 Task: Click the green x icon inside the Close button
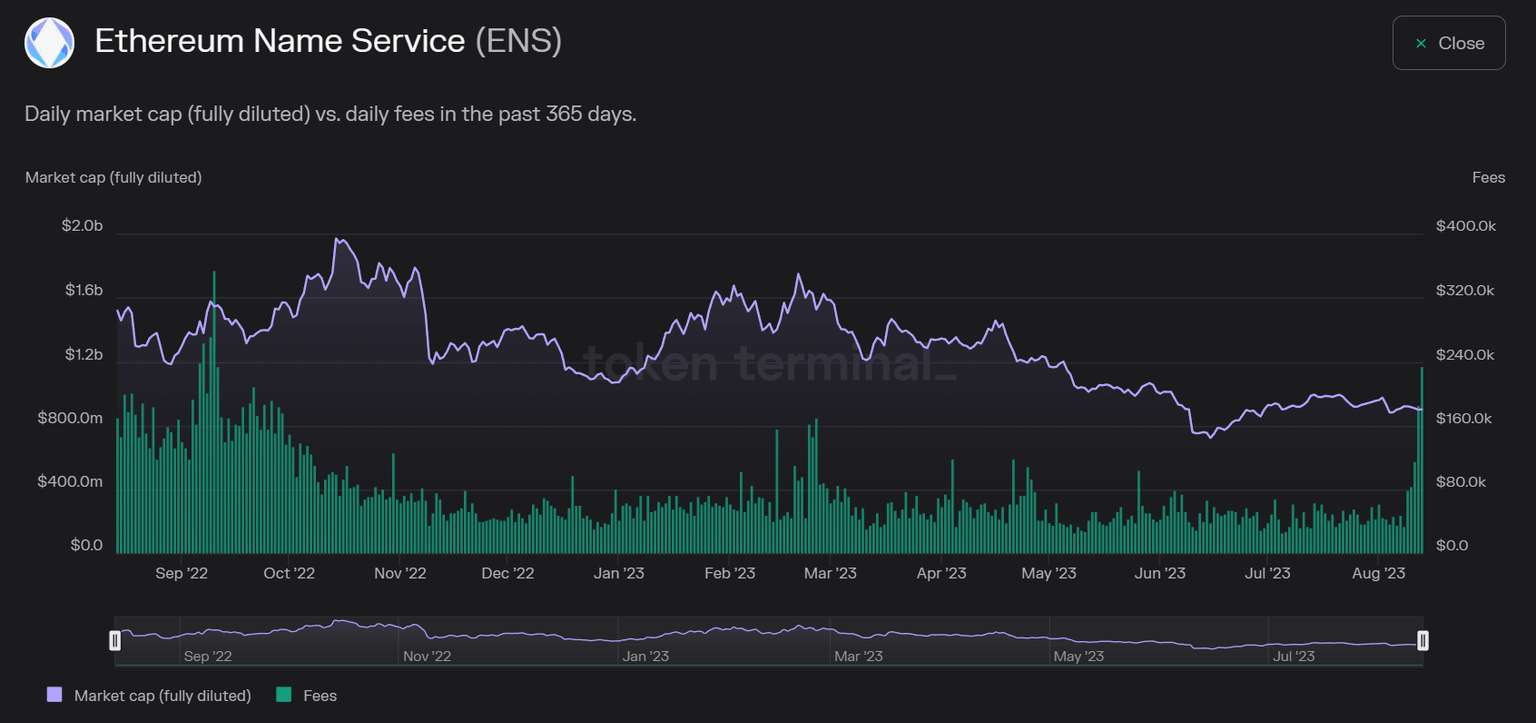(x=1420, y=43)
